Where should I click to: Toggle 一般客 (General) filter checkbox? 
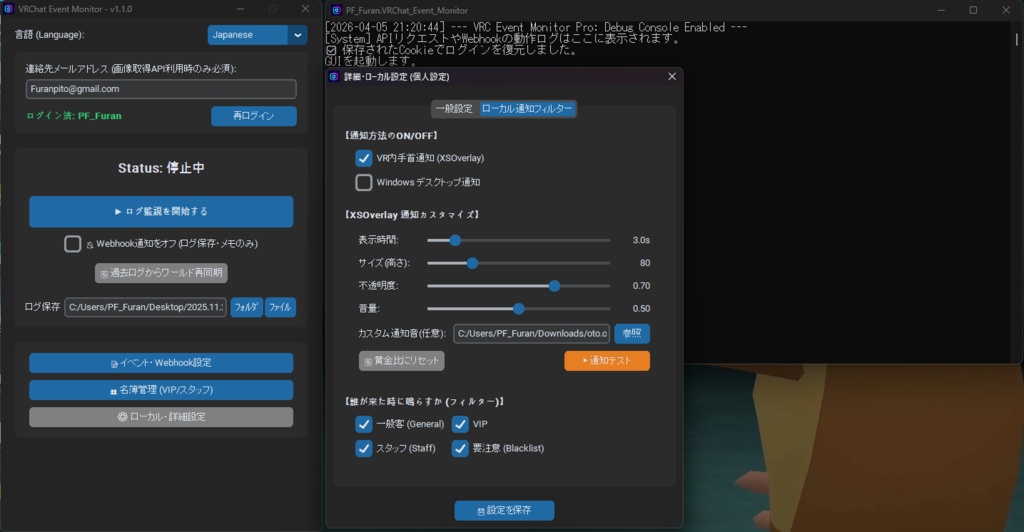364,424
